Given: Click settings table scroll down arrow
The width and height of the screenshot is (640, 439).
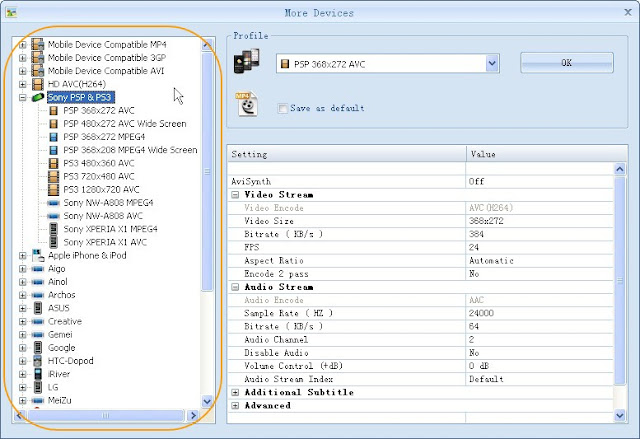Looking at the screenshot, I should pyautogui.click(x=620, y=416).
